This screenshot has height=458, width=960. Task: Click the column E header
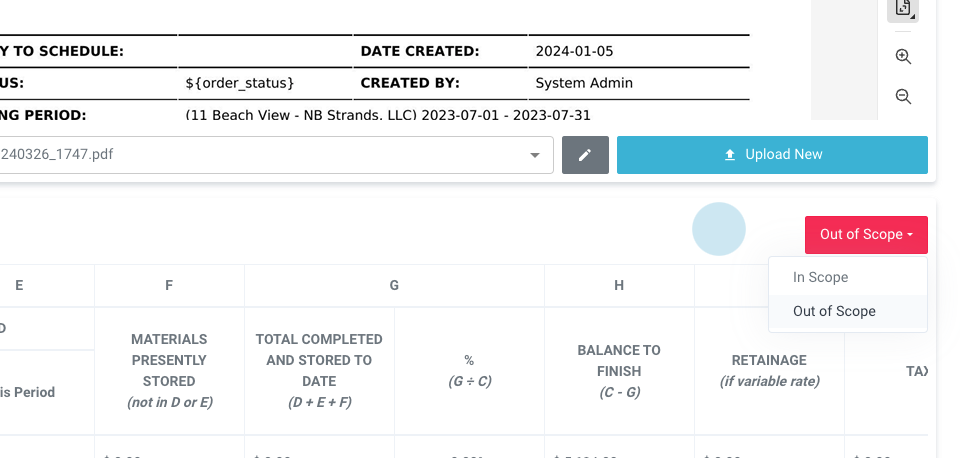click(x=20, y=286)
